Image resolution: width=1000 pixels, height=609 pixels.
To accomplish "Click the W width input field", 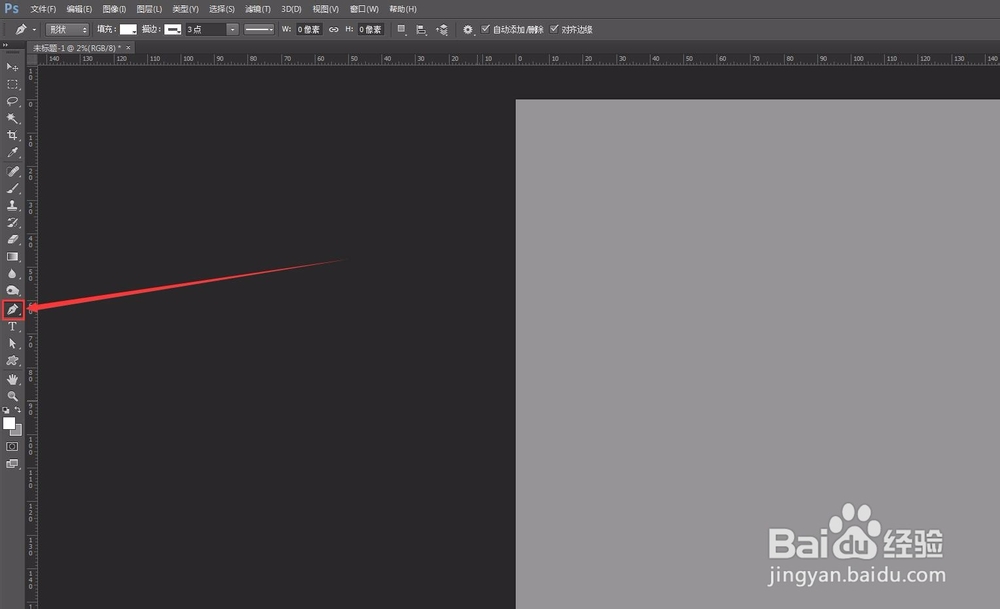I will pos(309,29).
